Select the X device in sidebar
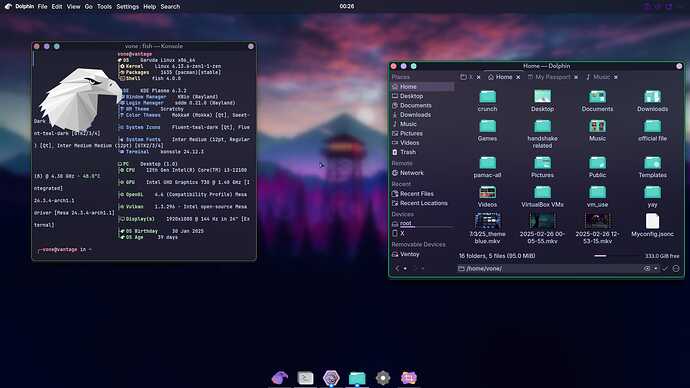Viewport: 690px width, 388px height. click(422, 233)
